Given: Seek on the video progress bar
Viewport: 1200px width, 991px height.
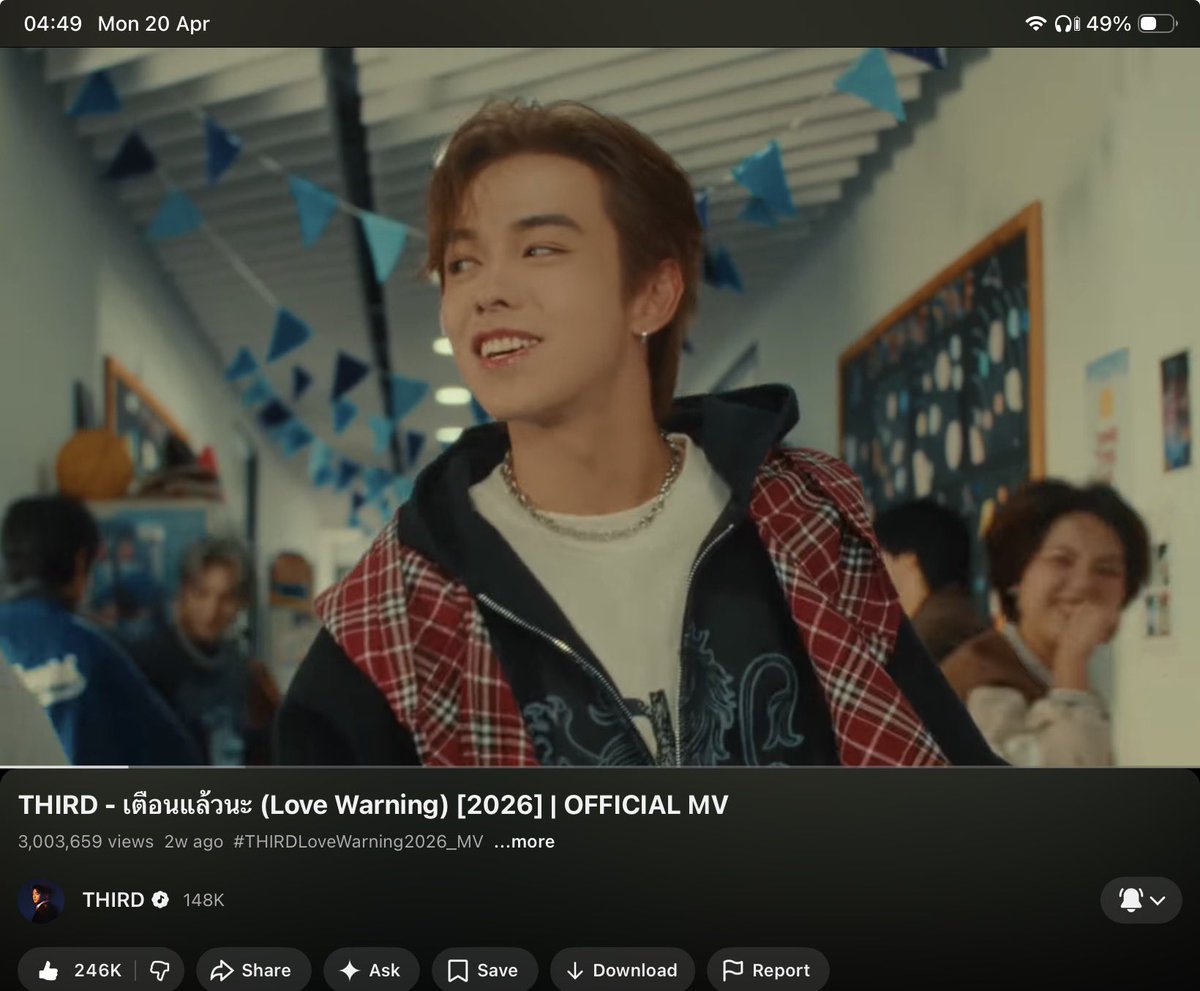Looking at the screenshot, I should pos(600,767).
